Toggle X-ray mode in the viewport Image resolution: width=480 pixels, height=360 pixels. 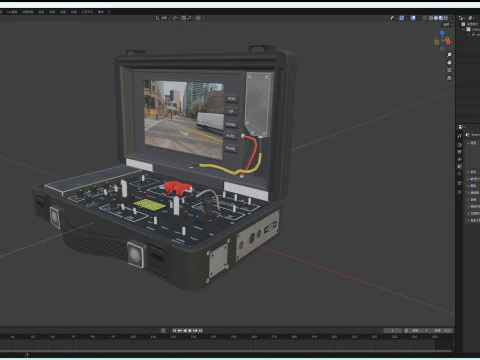pos(424,18)
